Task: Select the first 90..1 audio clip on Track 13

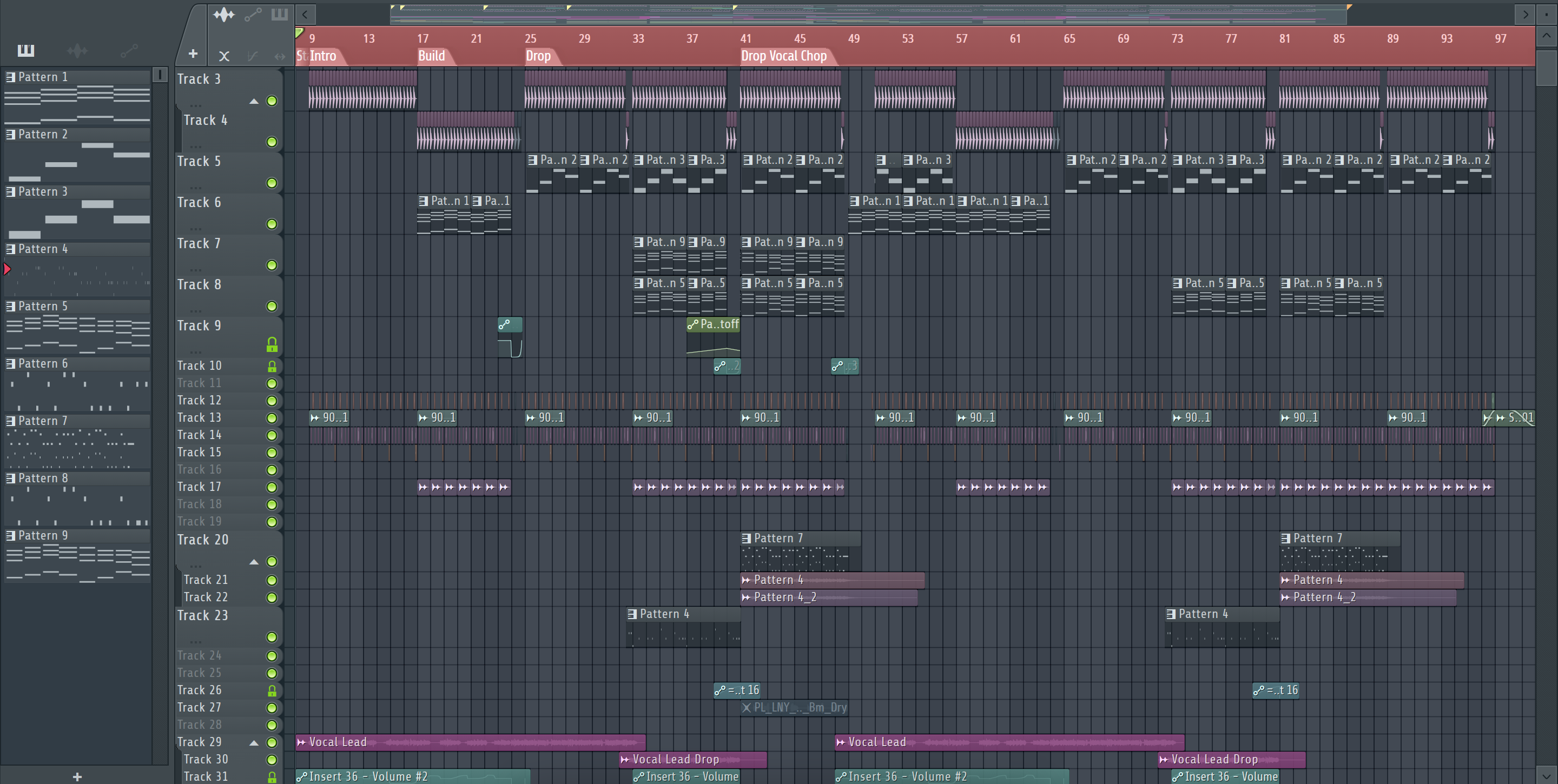Action: pyautogui.click(x=329, y=418)
